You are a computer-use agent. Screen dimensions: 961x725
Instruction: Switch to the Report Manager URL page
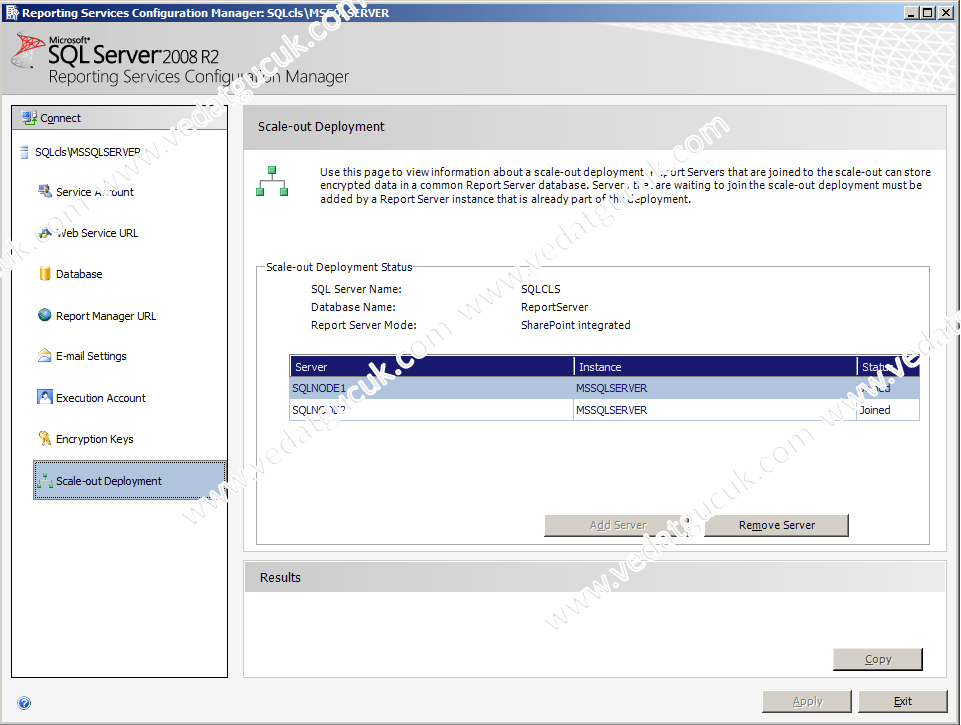click(106, 316)
